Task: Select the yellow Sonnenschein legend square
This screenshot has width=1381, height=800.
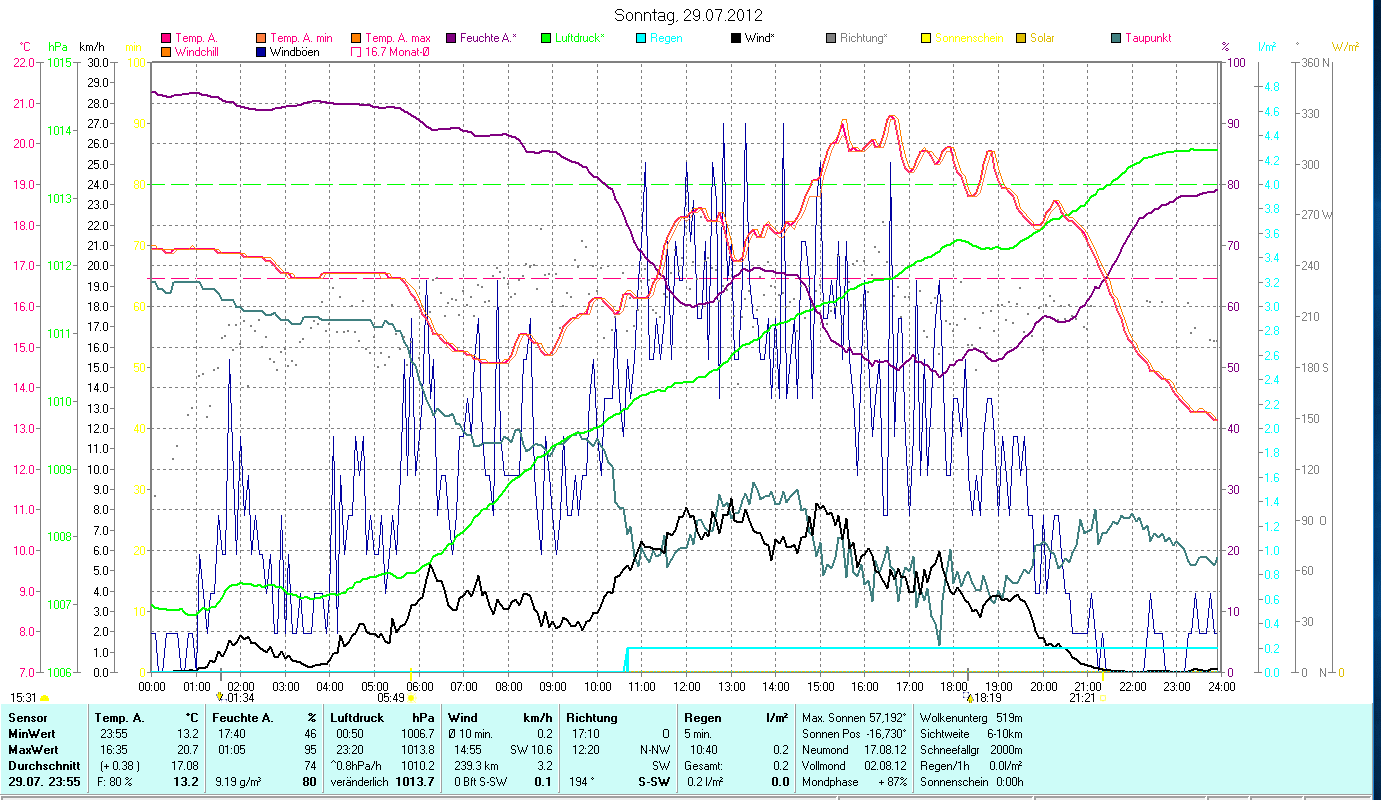Action: coord(925,38)
